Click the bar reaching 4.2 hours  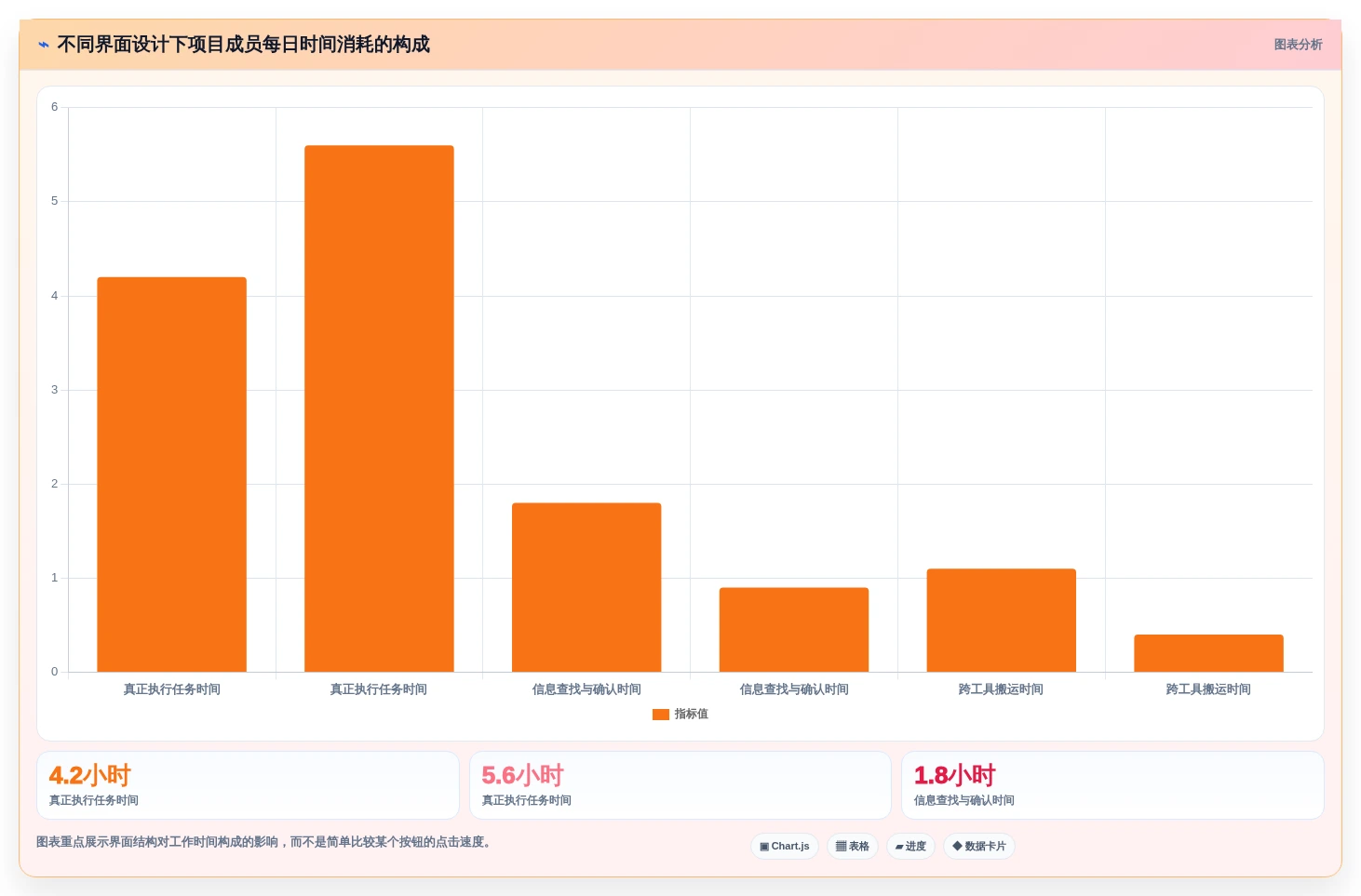click(172, 475)
